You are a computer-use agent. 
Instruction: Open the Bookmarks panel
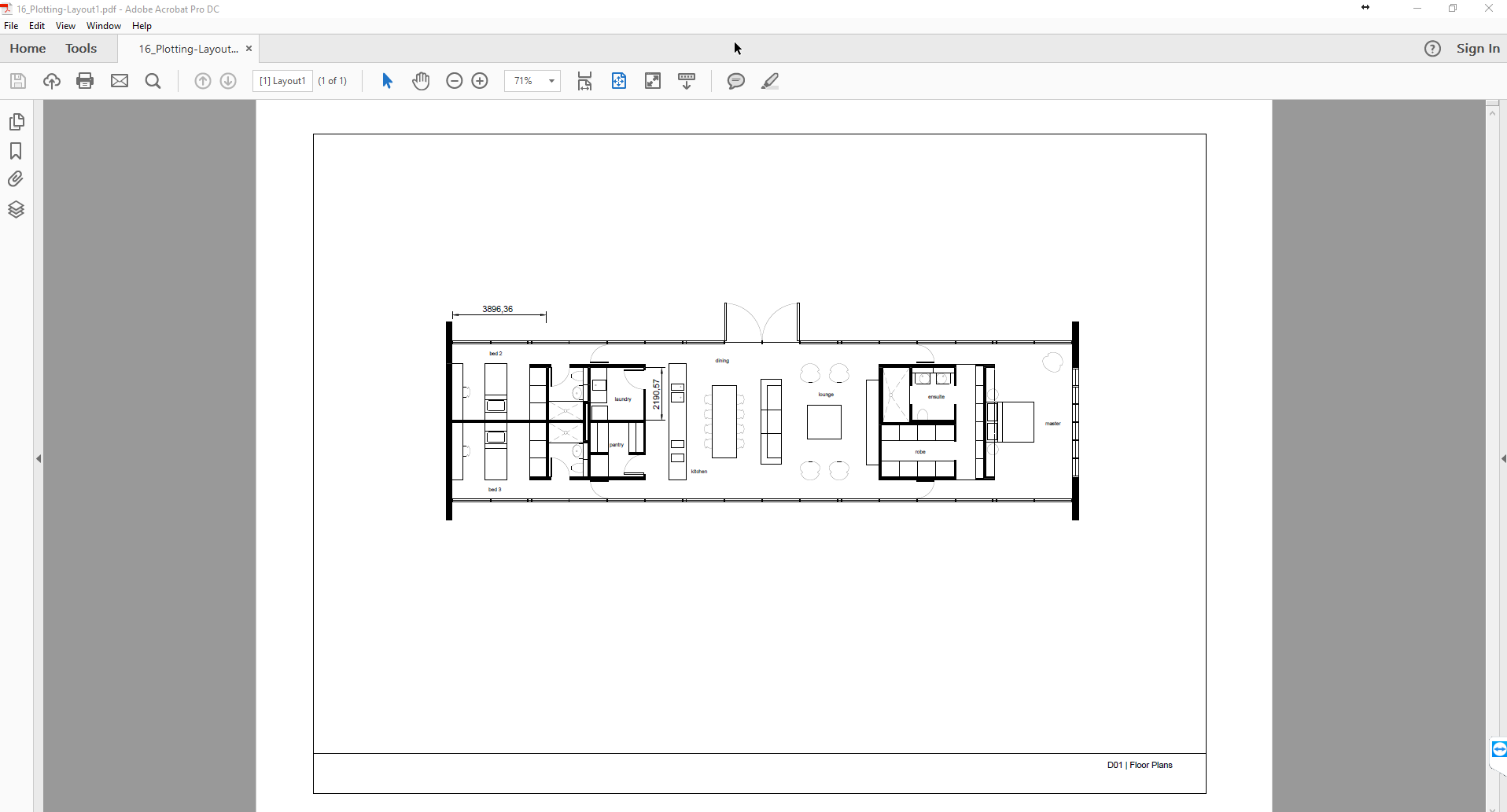point(17,151)
